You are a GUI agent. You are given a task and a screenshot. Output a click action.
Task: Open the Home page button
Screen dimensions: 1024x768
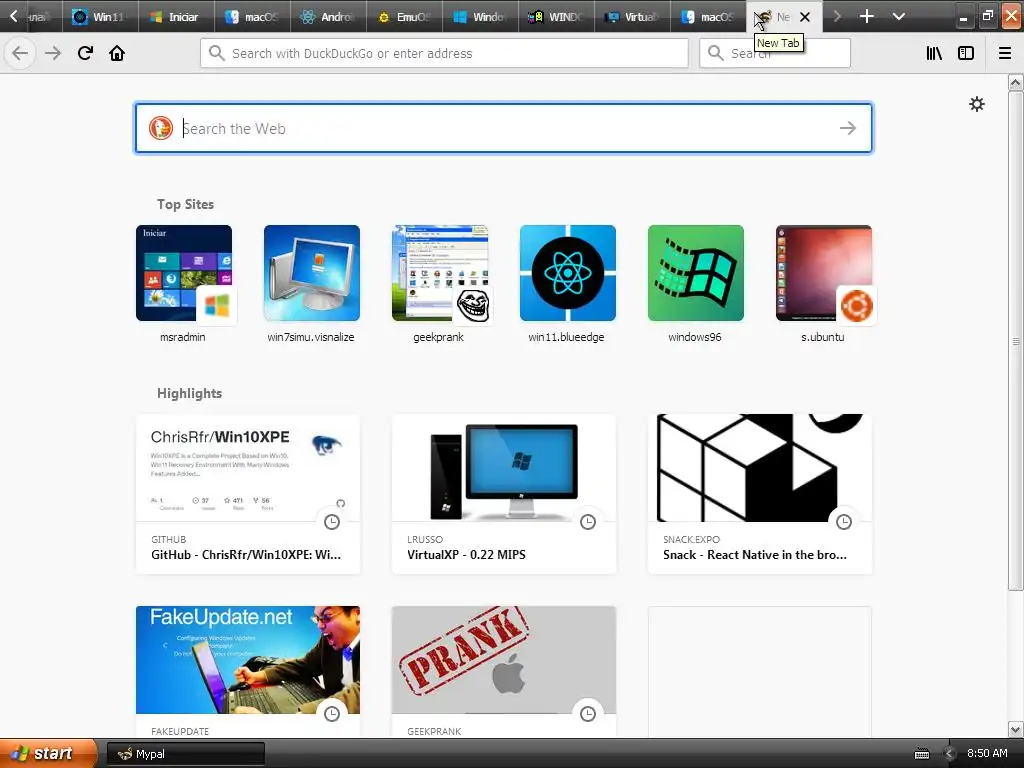point(117,53)
